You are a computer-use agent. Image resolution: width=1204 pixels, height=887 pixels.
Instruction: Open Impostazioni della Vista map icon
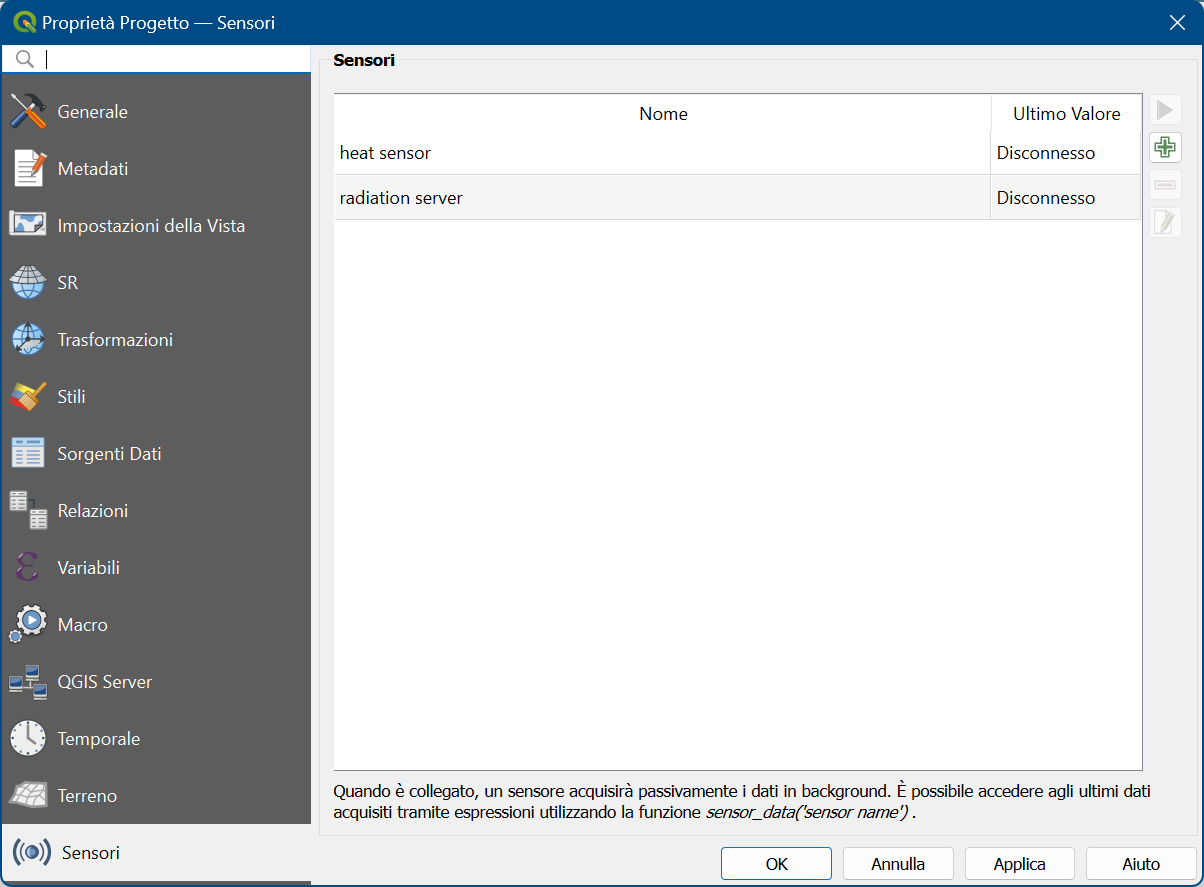click(28, 226)
